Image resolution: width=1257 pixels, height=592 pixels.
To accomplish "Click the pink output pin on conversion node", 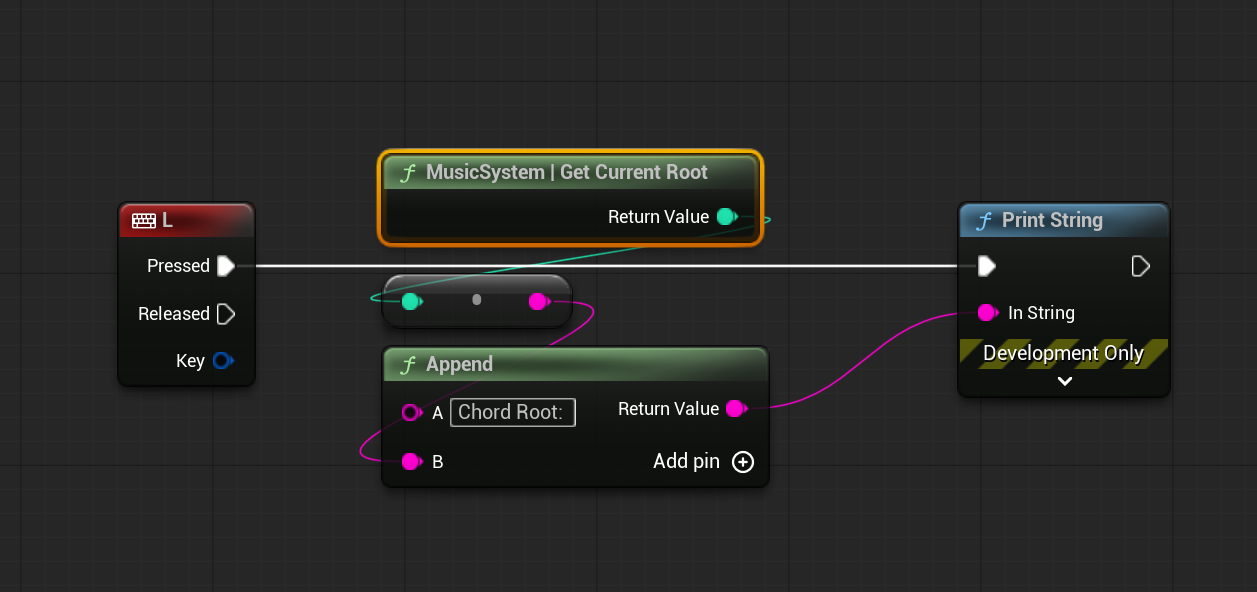I will [538, 301].
